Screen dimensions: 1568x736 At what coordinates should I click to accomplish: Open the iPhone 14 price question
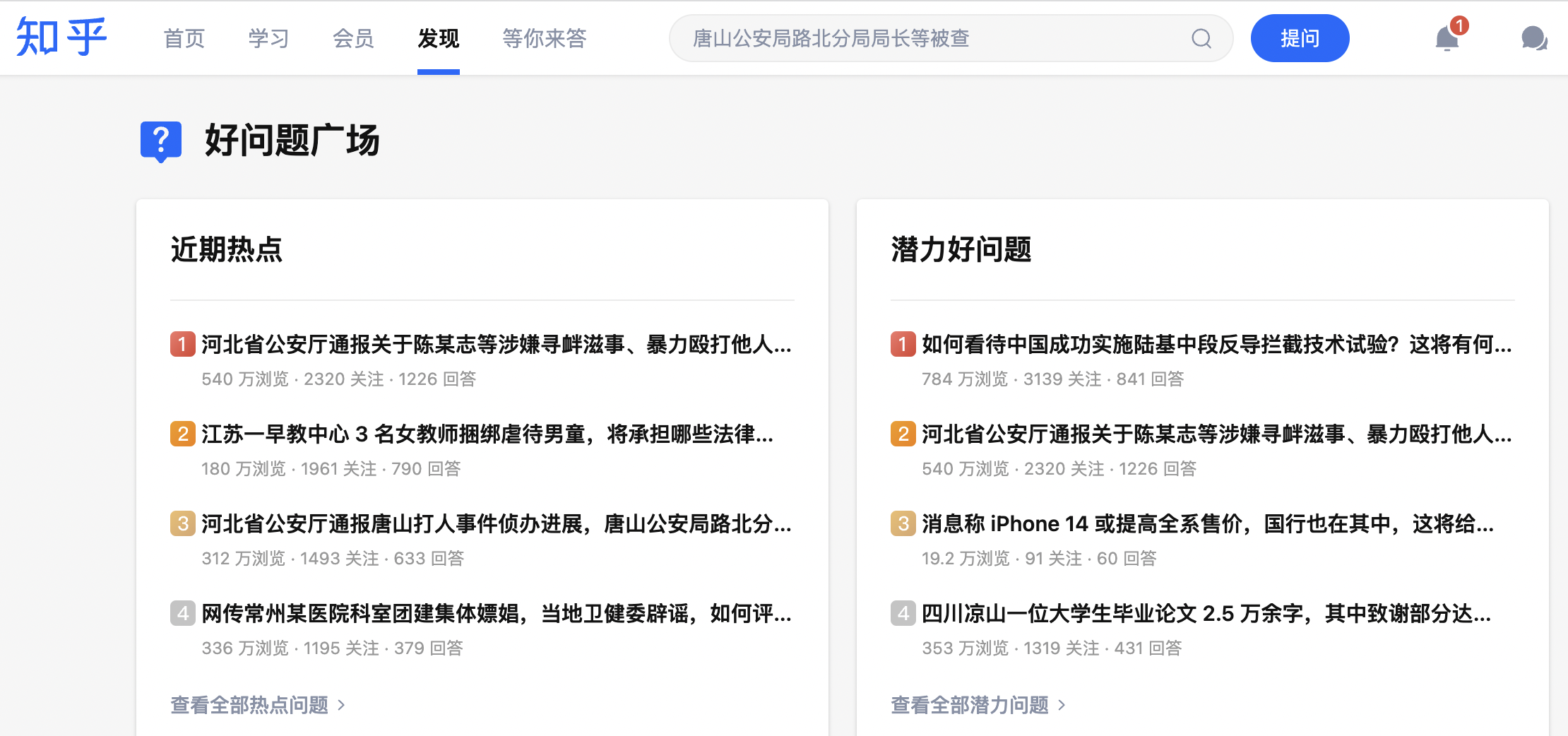1201,523
